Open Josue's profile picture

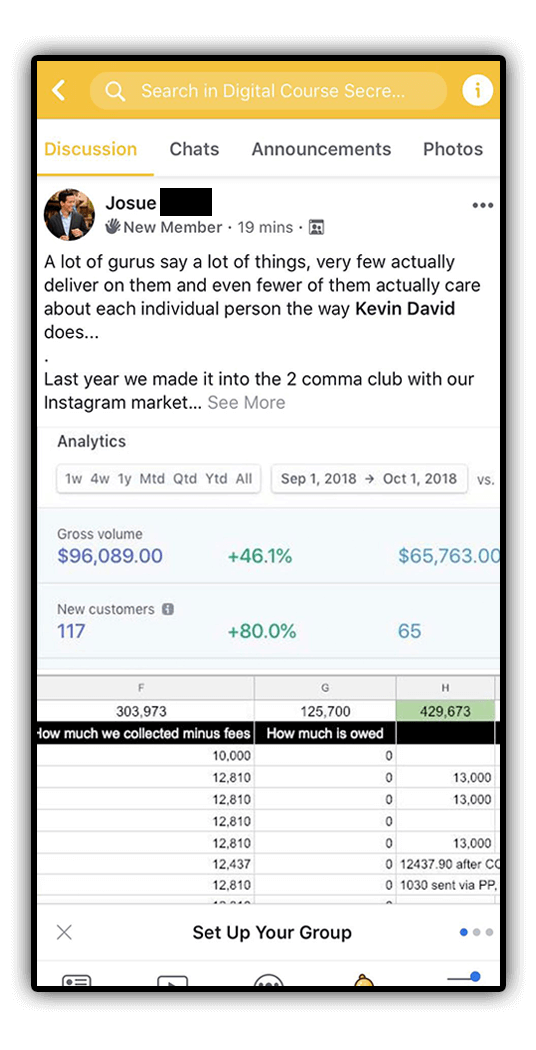coord(69,215)
